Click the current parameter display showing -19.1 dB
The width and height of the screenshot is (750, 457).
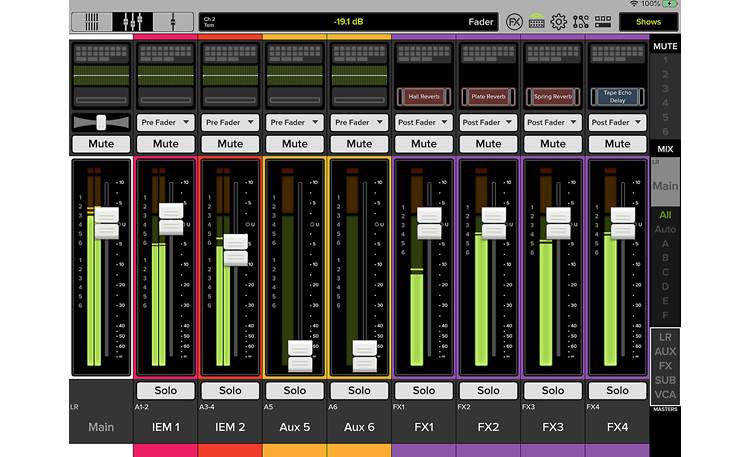[348, 22]
